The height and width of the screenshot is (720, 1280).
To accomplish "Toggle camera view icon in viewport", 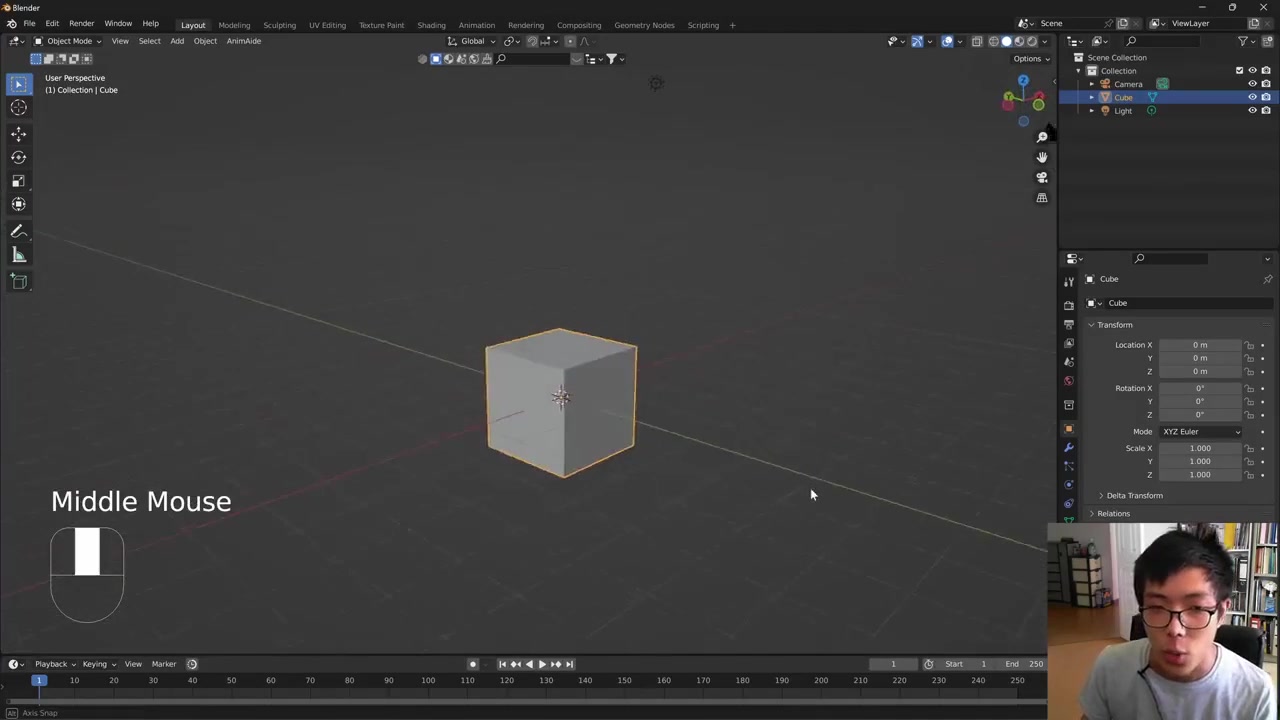I will (x=1041, y=177).
